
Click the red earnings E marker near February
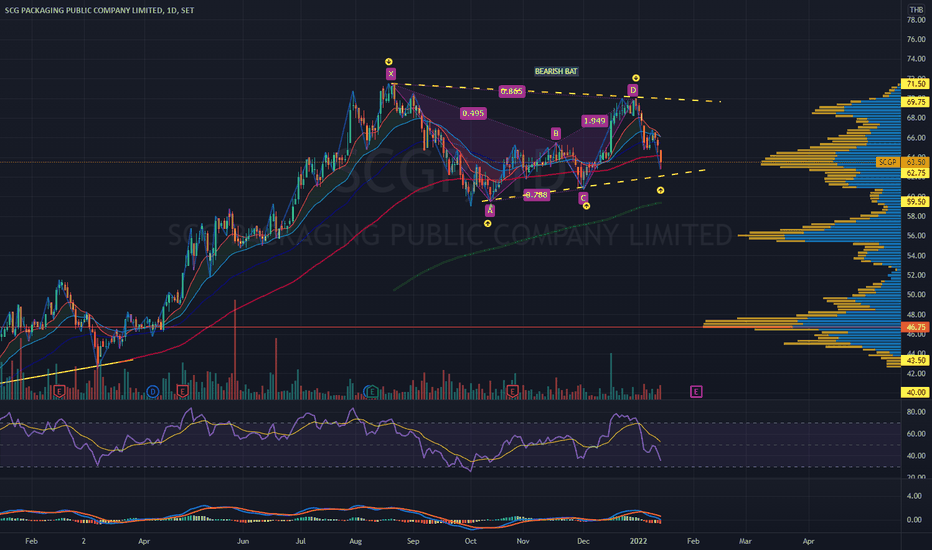[x=59, y=391]
